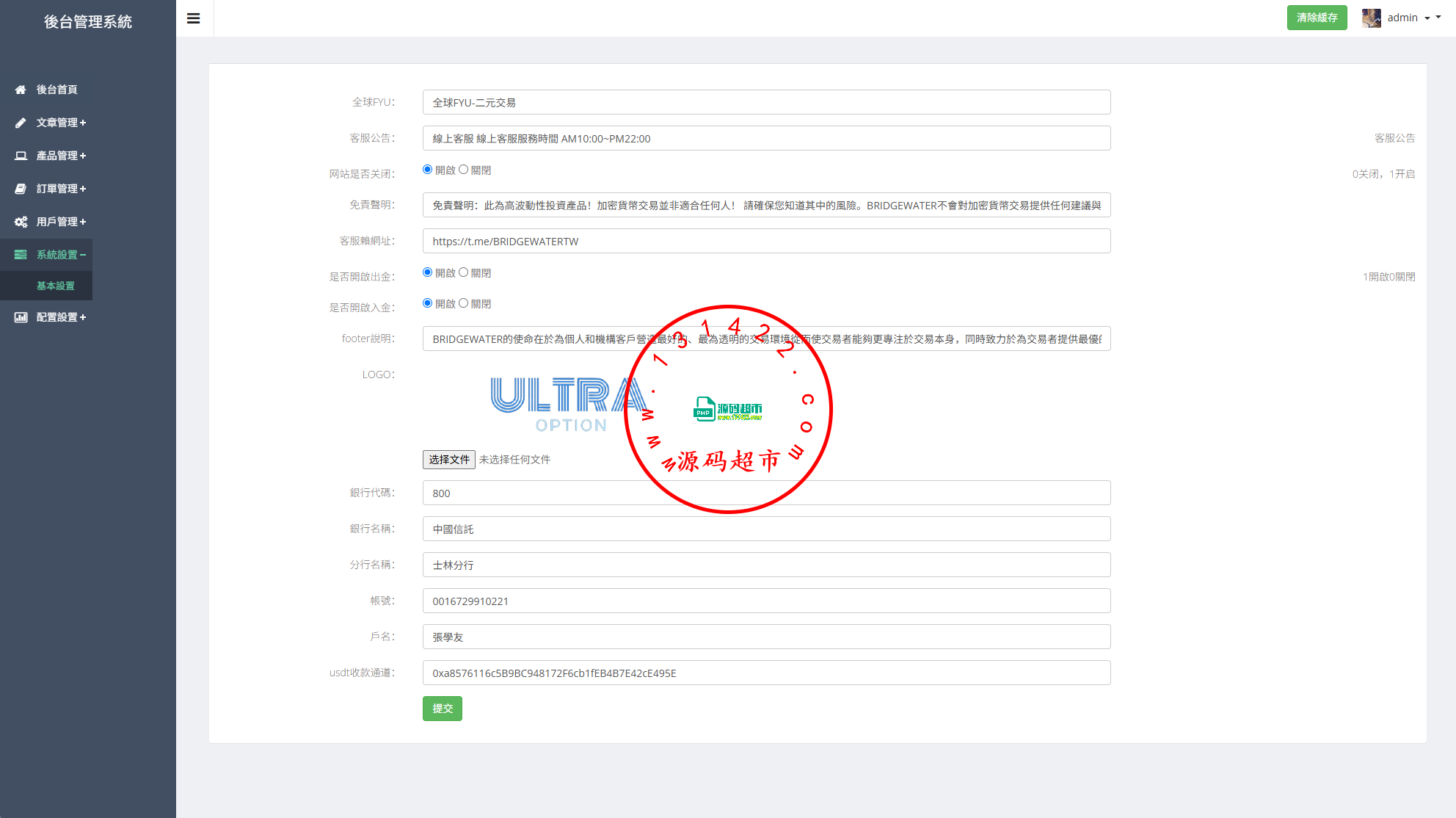The width and height of the screenshot is (1456, 818).
Task: Click the 选择文件 choose file button
Action: click(448, 460)
